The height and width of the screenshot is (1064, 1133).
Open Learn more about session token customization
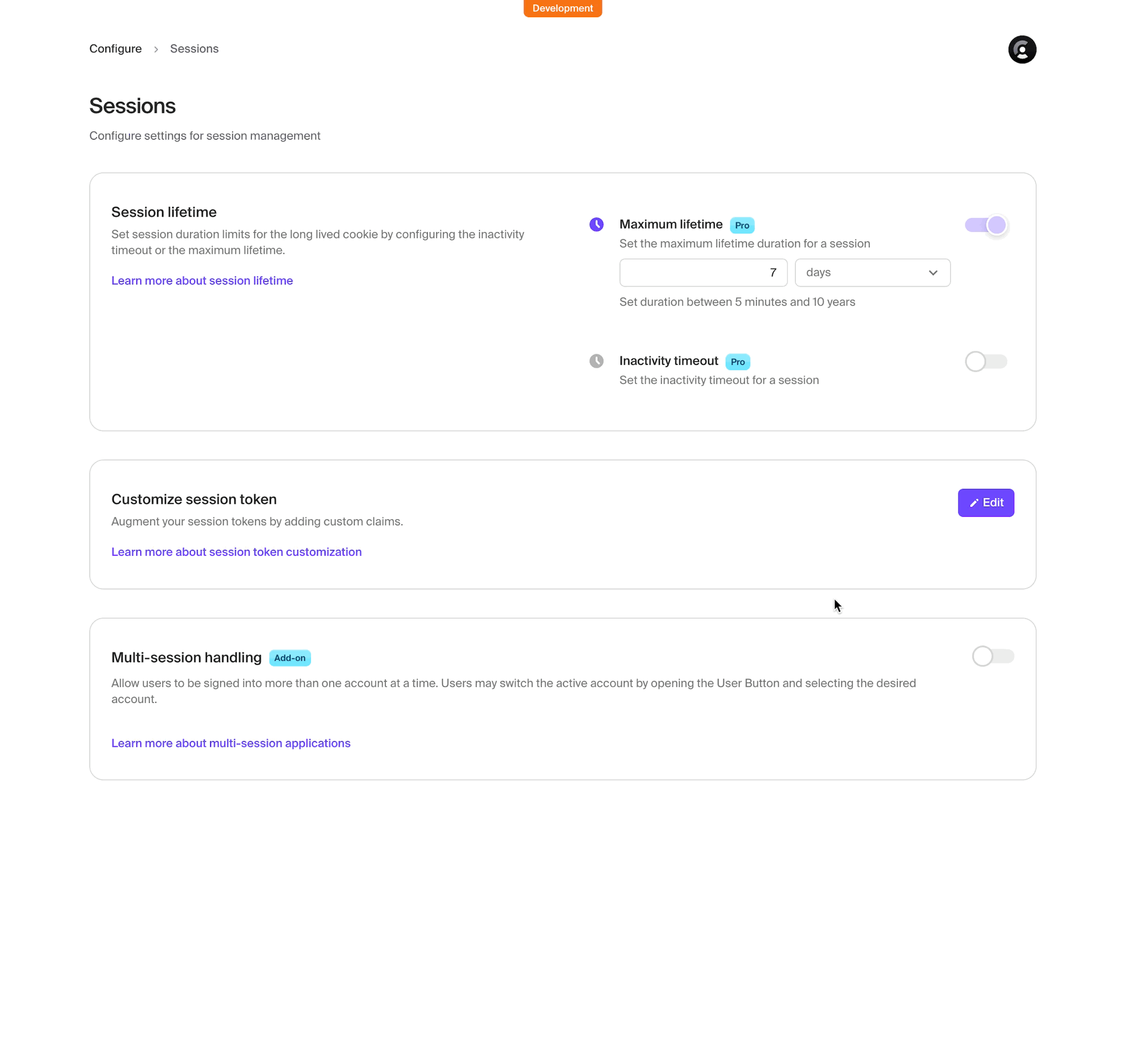tap(237, 552)
